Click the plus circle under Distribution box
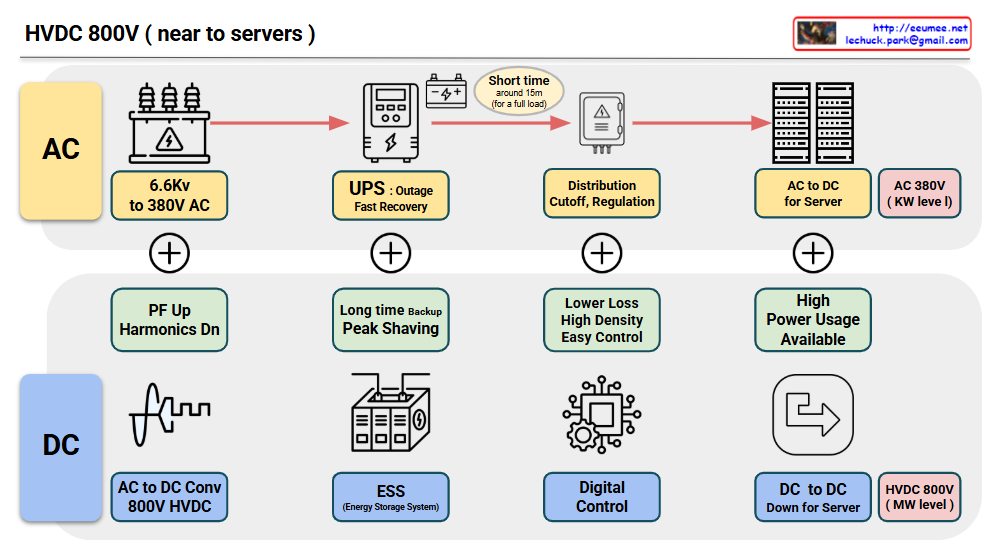The height and width of the screenshot is (551, 991). coord(602,253)
